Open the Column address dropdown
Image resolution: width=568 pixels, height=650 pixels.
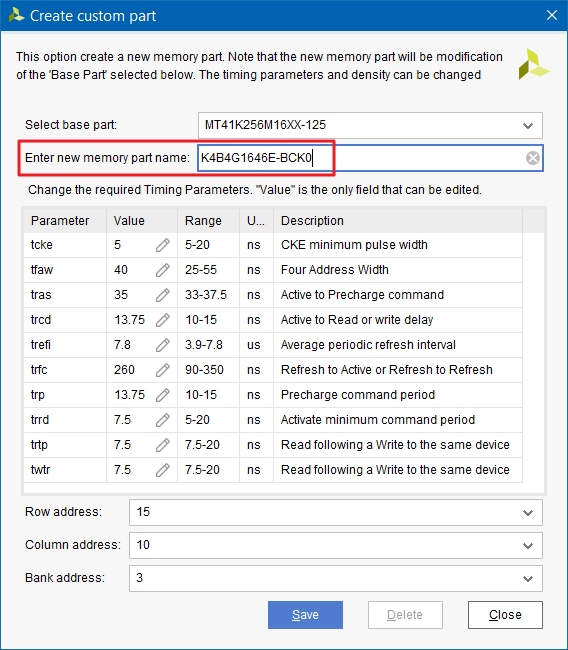[336, 546]
